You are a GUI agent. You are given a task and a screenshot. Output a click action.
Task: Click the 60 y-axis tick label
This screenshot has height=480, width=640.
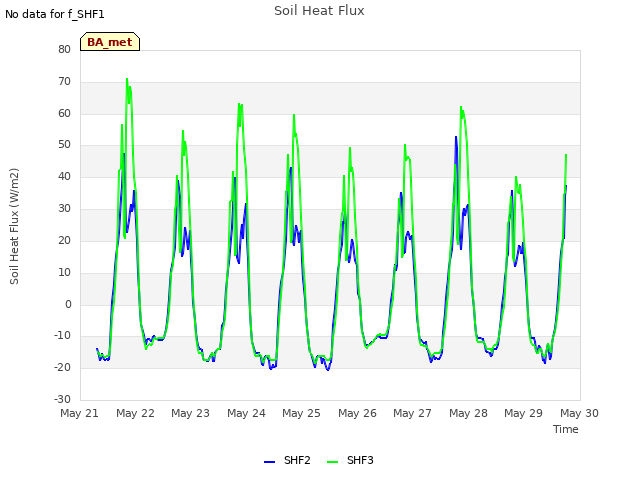(x=64, y=113)
